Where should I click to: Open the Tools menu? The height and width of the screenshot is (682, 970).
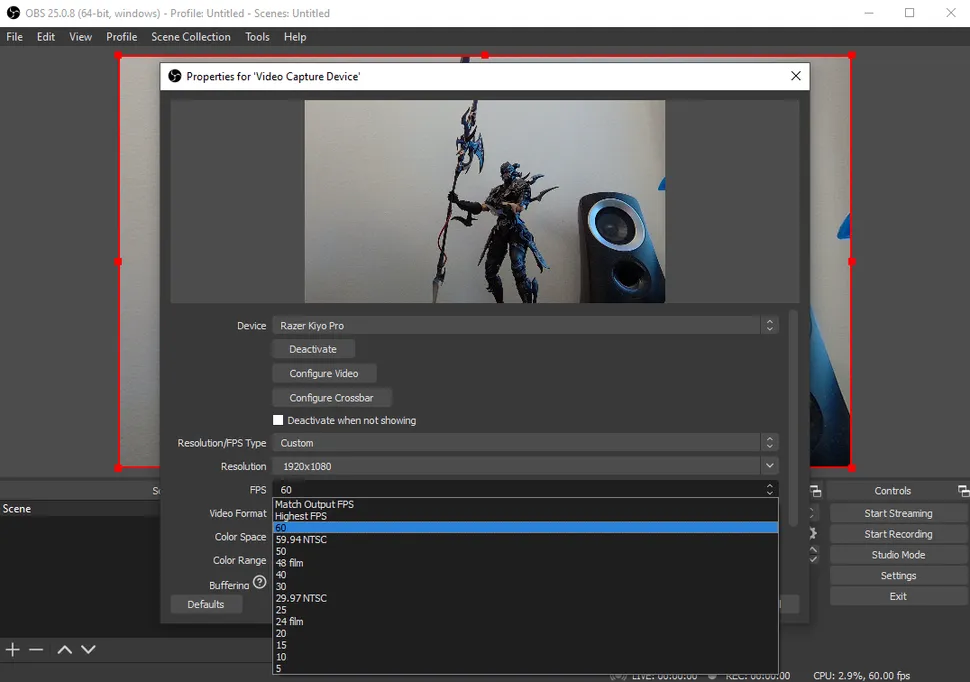pyautogui.click(x=257, y=37)
